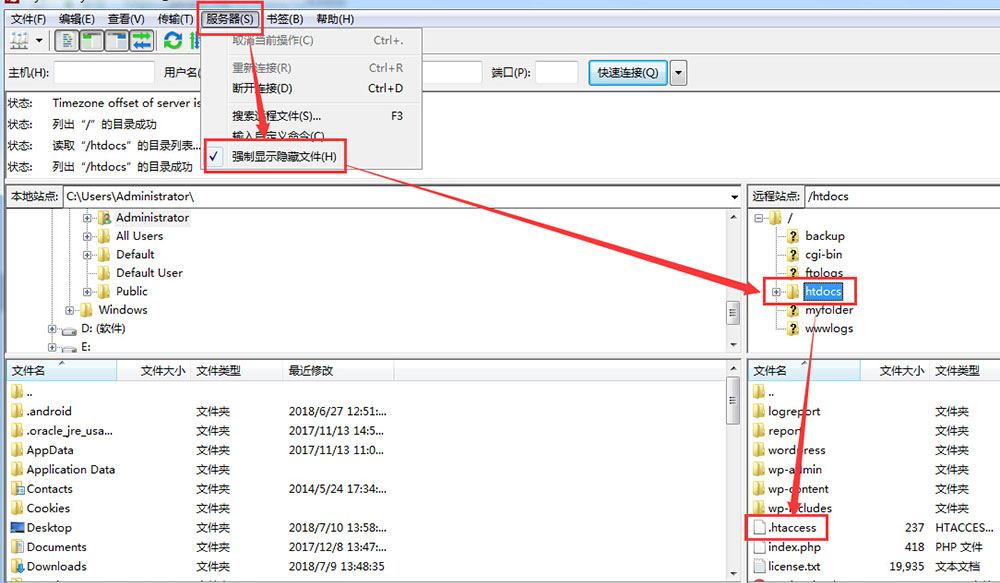This screenshot has width=1000, height=583.
Task: Toggle transfer queue display icon
Action: pos(141,41)
